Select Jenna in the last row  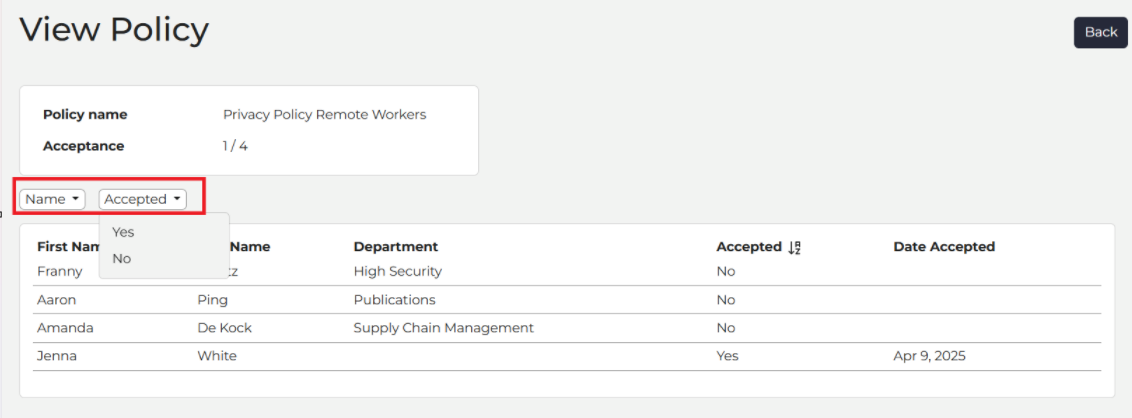point(58,356)
